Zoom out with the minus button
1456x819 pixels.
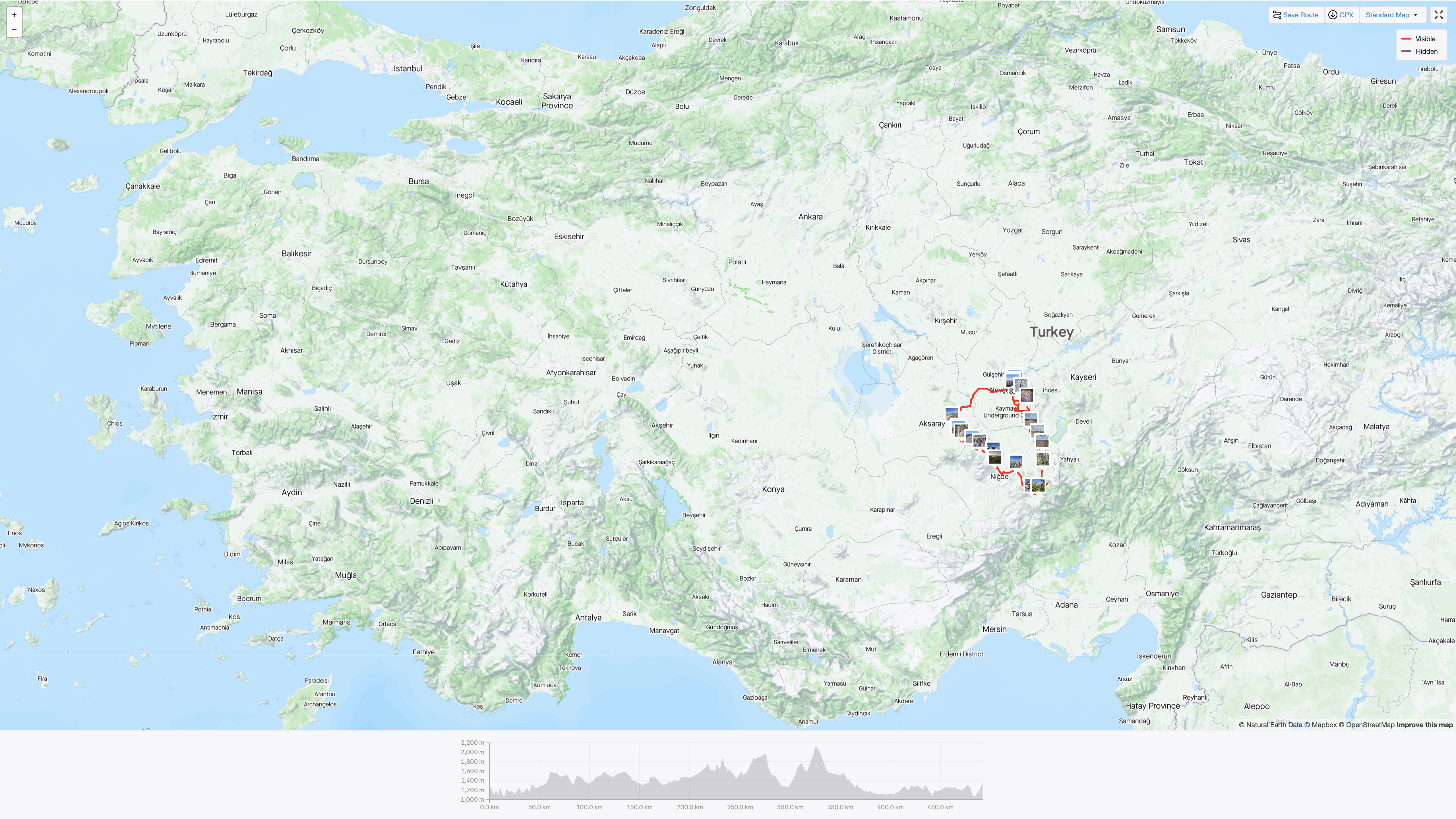point(14,29)
